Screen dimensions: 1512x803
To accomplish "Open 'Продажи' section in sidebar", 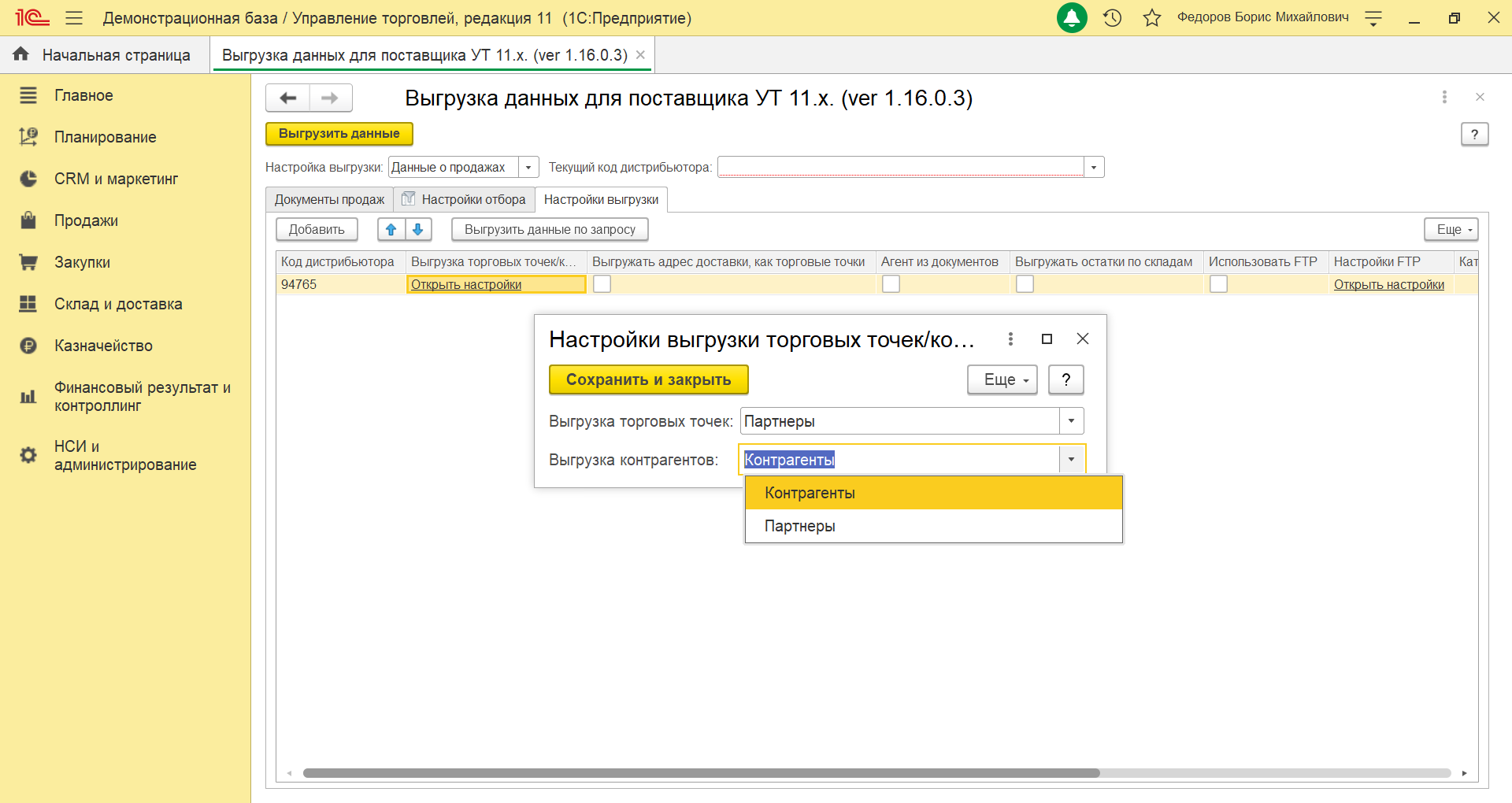I will pos(86,220).
